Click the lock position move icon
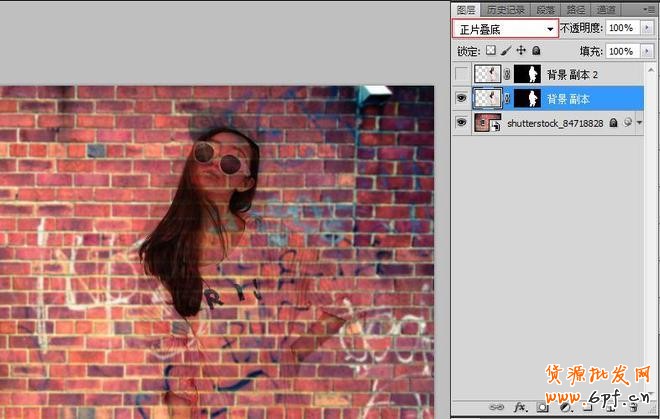This screenshot has width=660, height=419. (520, 50)
